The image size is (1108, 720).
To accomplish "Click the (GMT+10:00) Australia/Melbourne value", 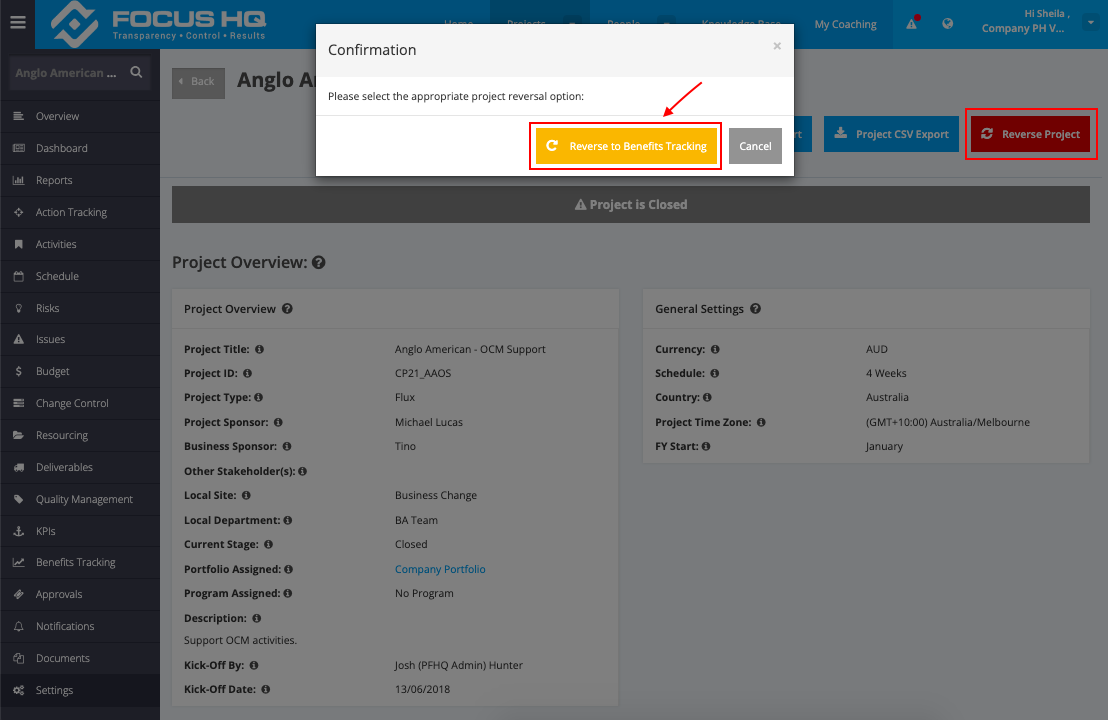I will (948, 422).
